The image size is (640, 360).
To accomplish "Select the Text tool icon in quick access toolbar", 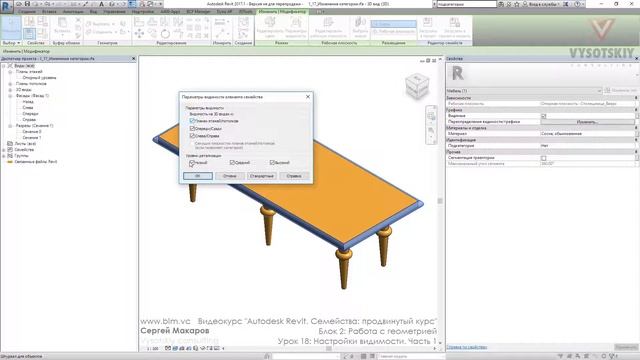I will pyautogui.click(x=102, y=4).
